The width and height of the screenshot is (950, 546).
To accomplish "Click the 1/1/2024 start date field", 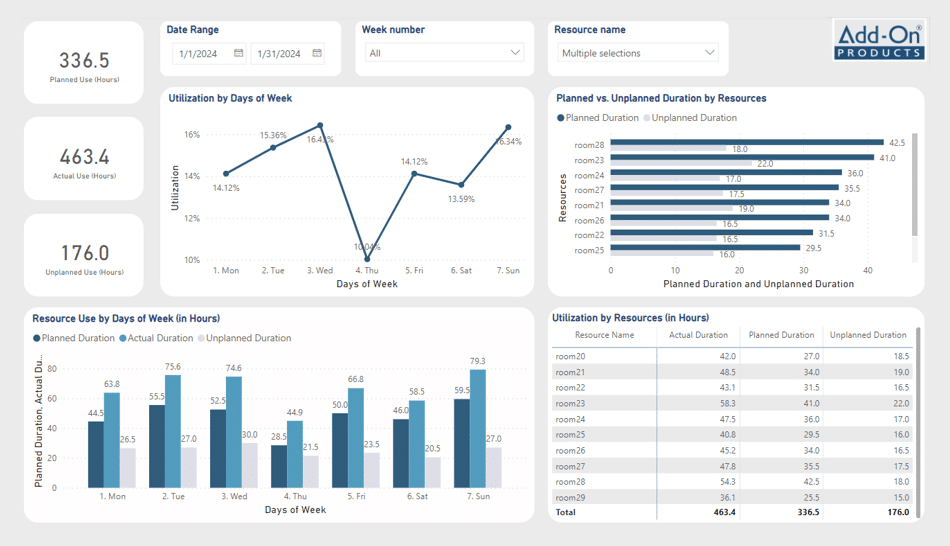I will click(x=198, y=54).
